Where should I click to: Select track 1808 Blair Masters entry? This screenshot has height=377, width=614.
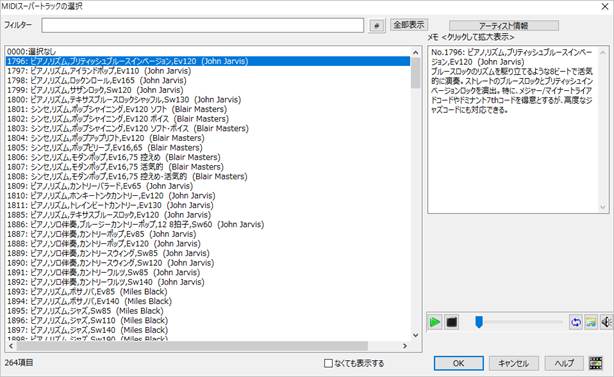pos(208,176)
